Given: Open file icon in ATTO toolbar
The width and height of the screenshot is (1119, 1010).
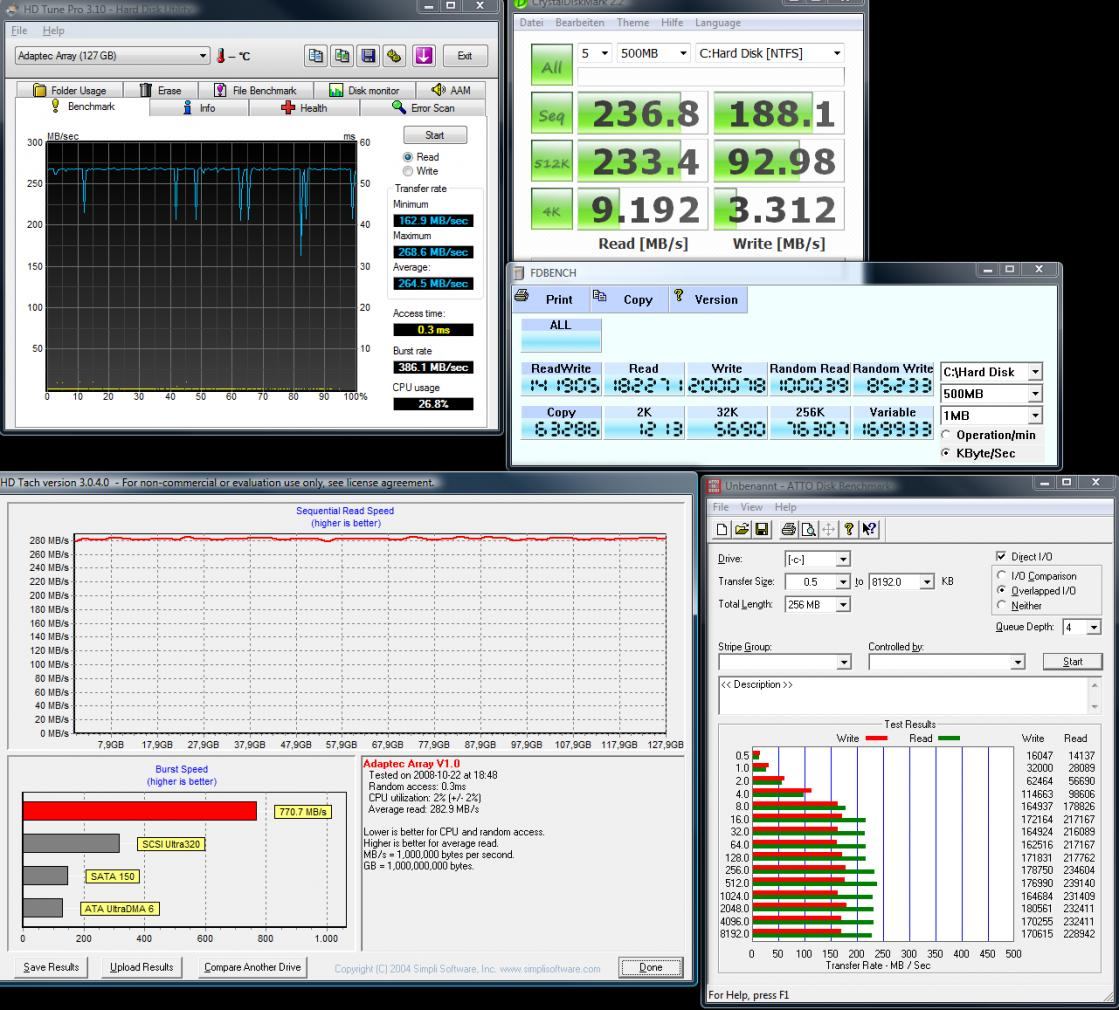Looking at the screenshot, I should pos(742,530).
